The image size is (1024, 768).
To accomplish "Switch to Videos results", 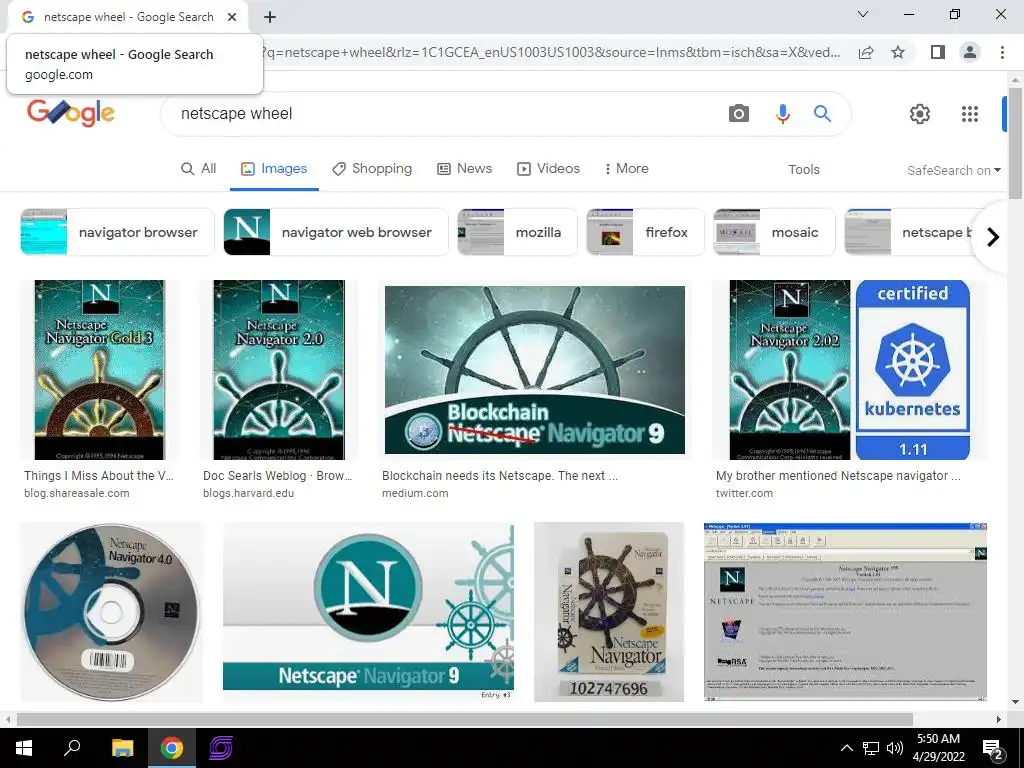I will point(549,168).
